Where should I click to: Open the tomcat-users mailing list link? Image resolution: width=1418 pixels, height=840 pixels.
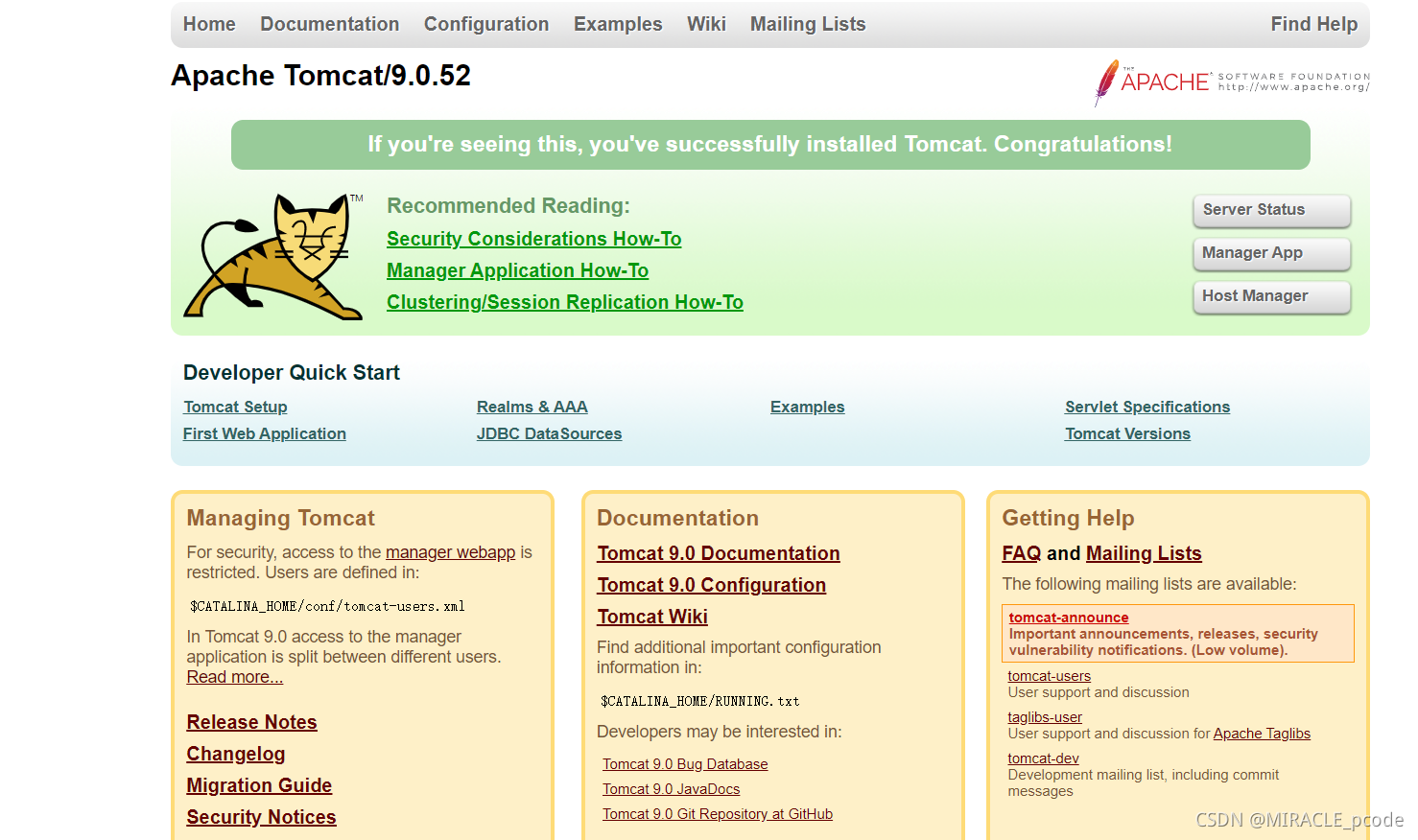pyautogui.click(x=1049, y=676)
